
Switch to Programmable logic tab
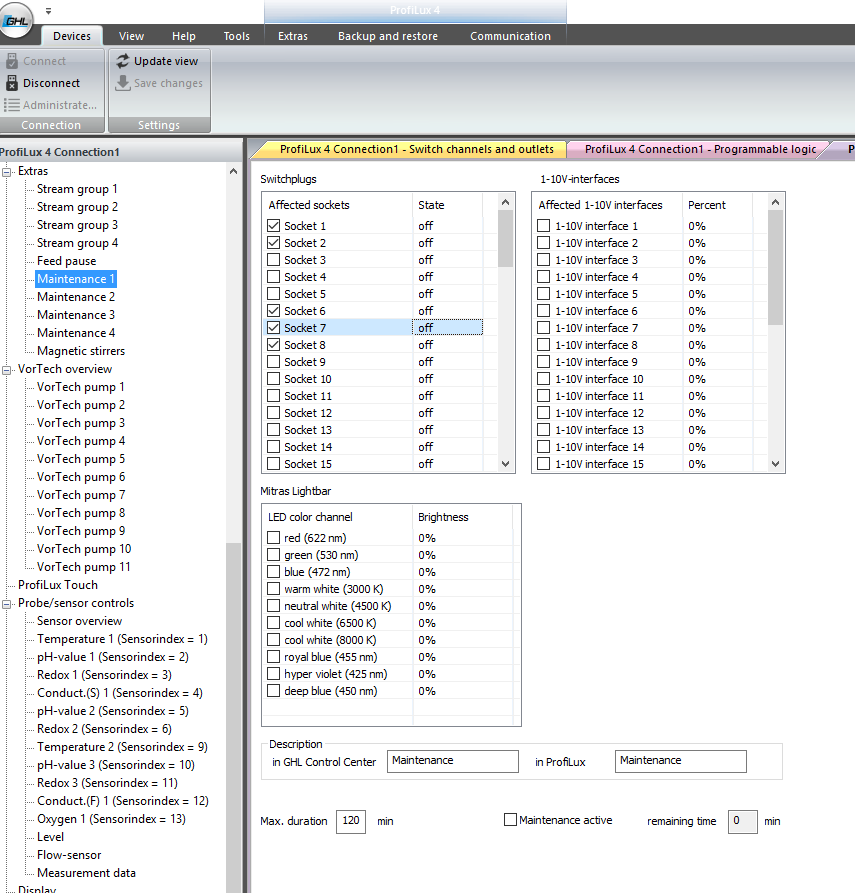click(x=700, y=149)
